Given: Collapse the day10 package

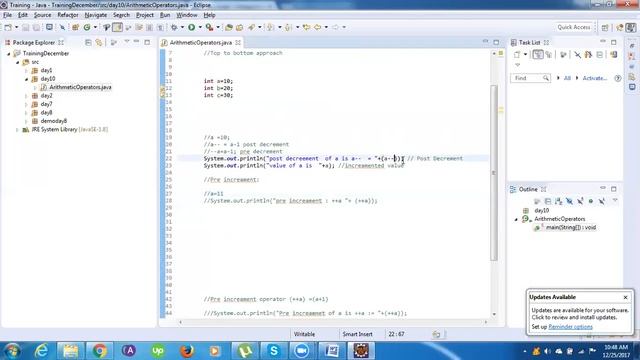Looking at the screenshot, I should click(x=27, y=79).
